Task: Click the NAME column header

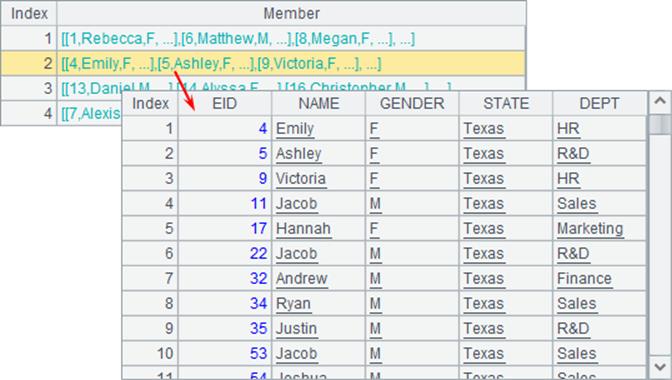Action: (318, 103)
